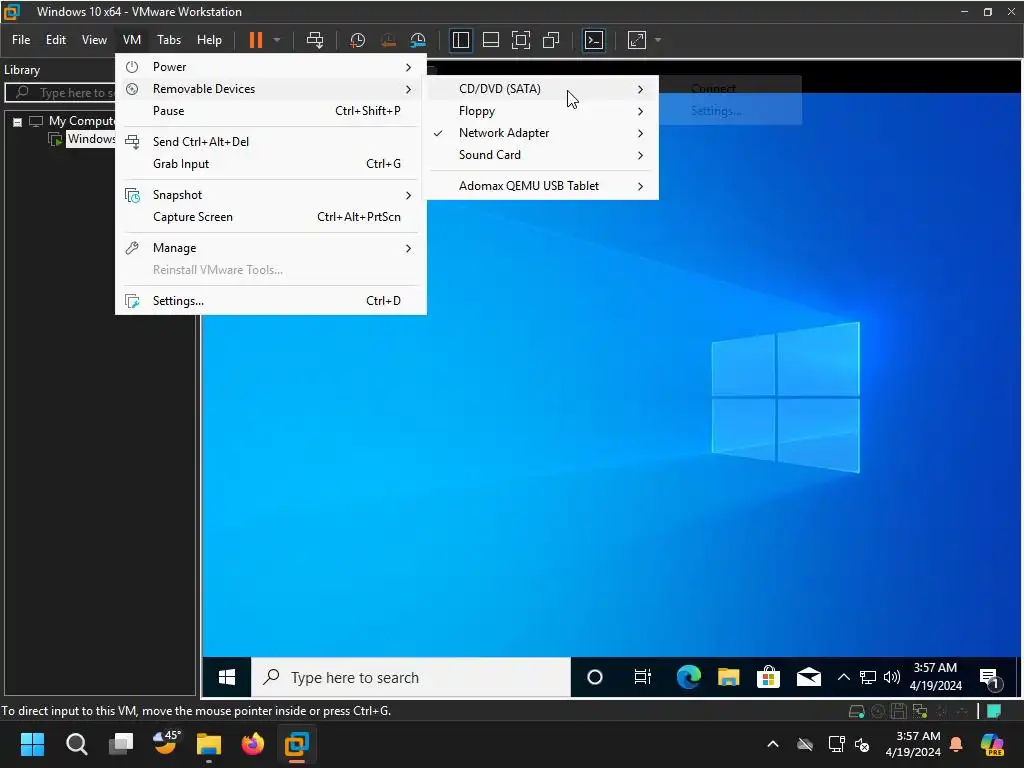Open the Help menu
The height and width of the screenshot is (768, 1024).
(x=210, y=40)
